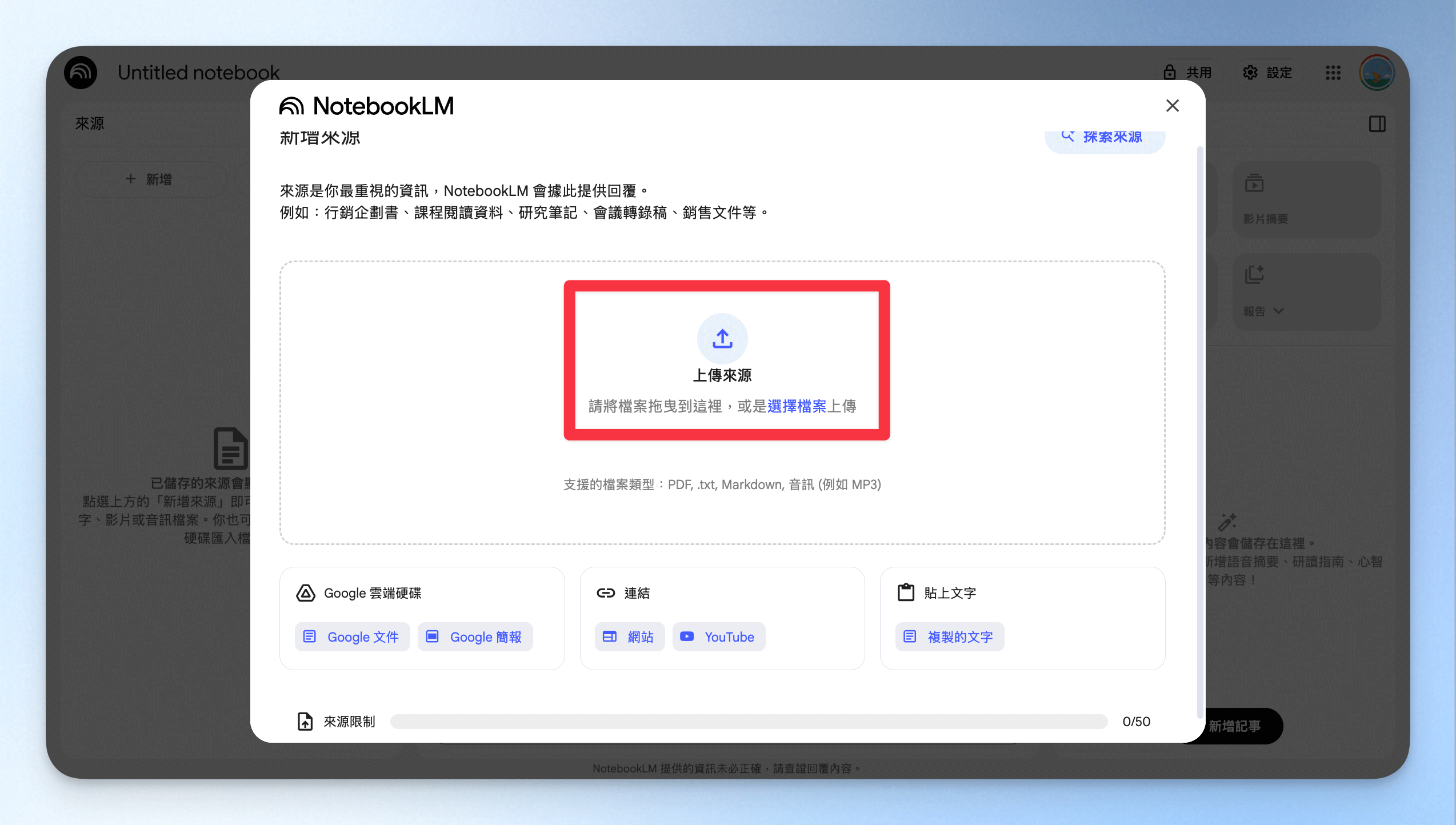The image size is (1456, 825).
Task: Click the 貼上文字 clipboard icon
Action: click(906, 592)
